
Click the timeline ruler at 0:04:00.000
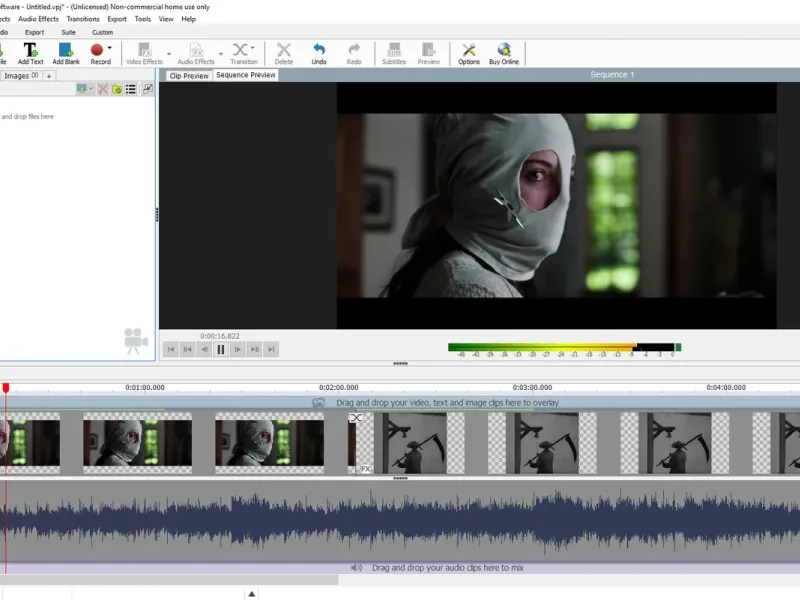pyautogui.click(x=726, y=388)
